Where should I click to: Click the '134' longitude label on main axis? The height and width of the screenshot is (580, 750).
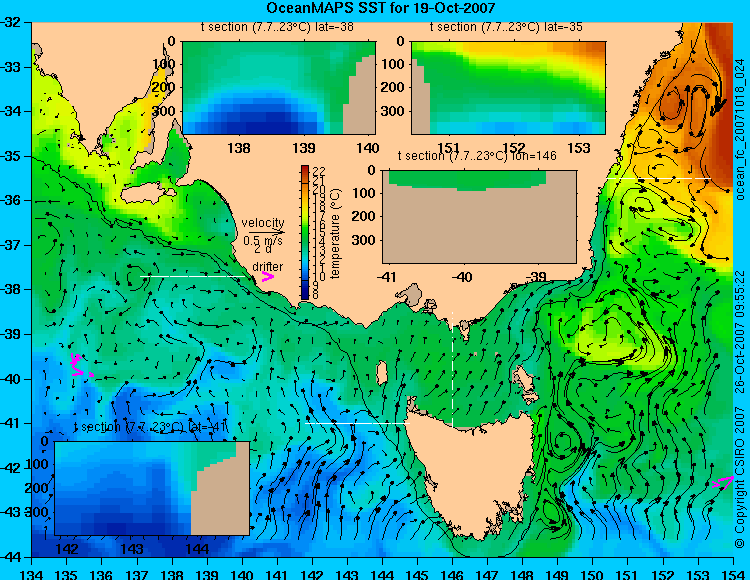(32, 573)
